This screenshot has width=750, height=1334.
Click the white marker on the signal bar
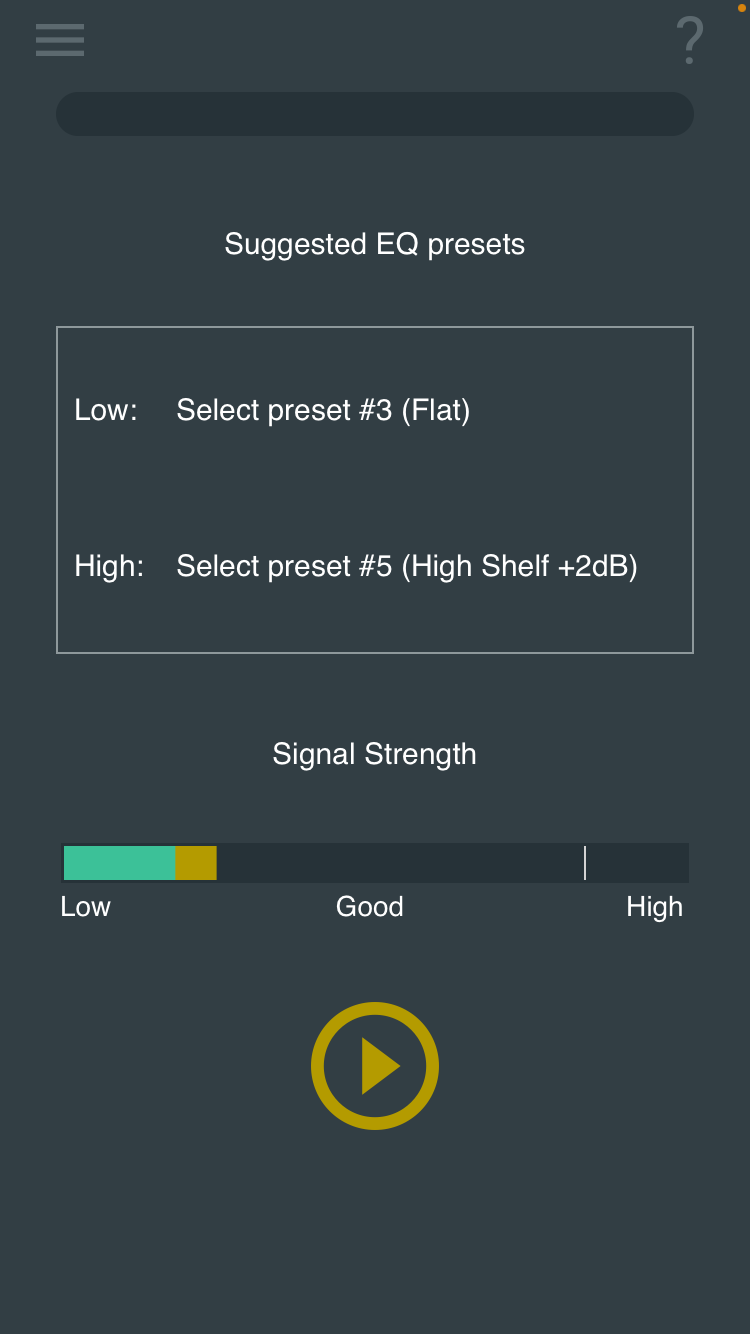tap(585, 863)
